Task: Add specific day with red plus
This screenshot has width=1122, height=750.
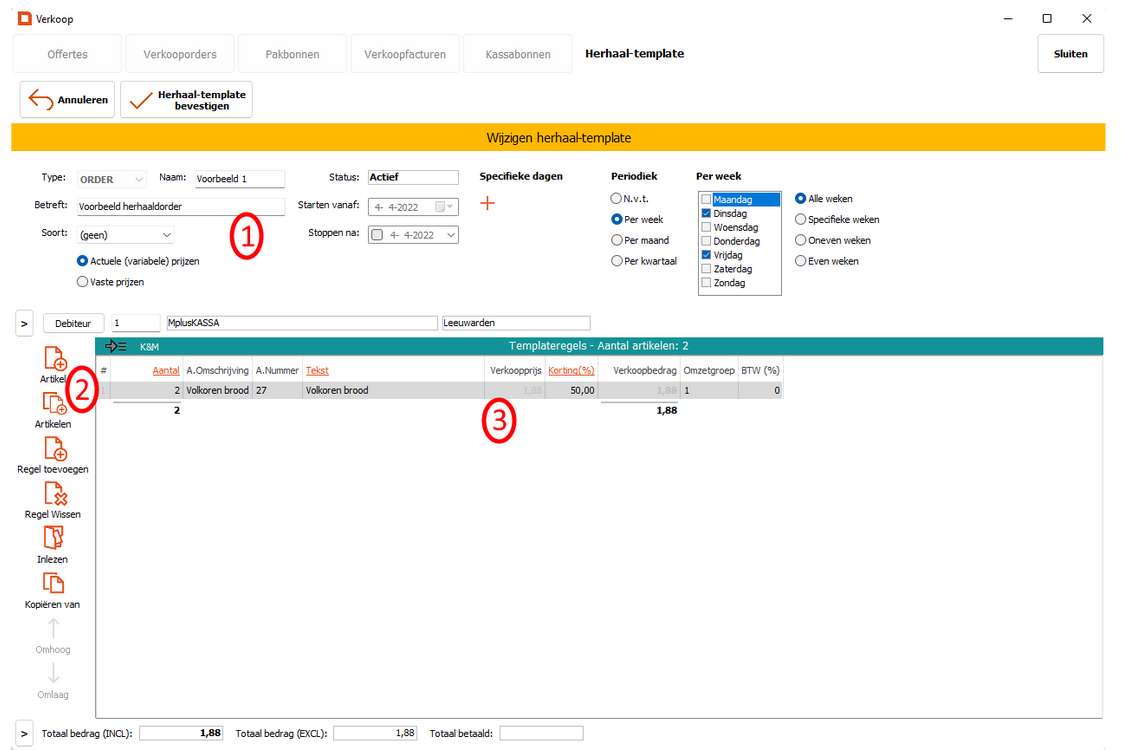Action: (488, 204)
